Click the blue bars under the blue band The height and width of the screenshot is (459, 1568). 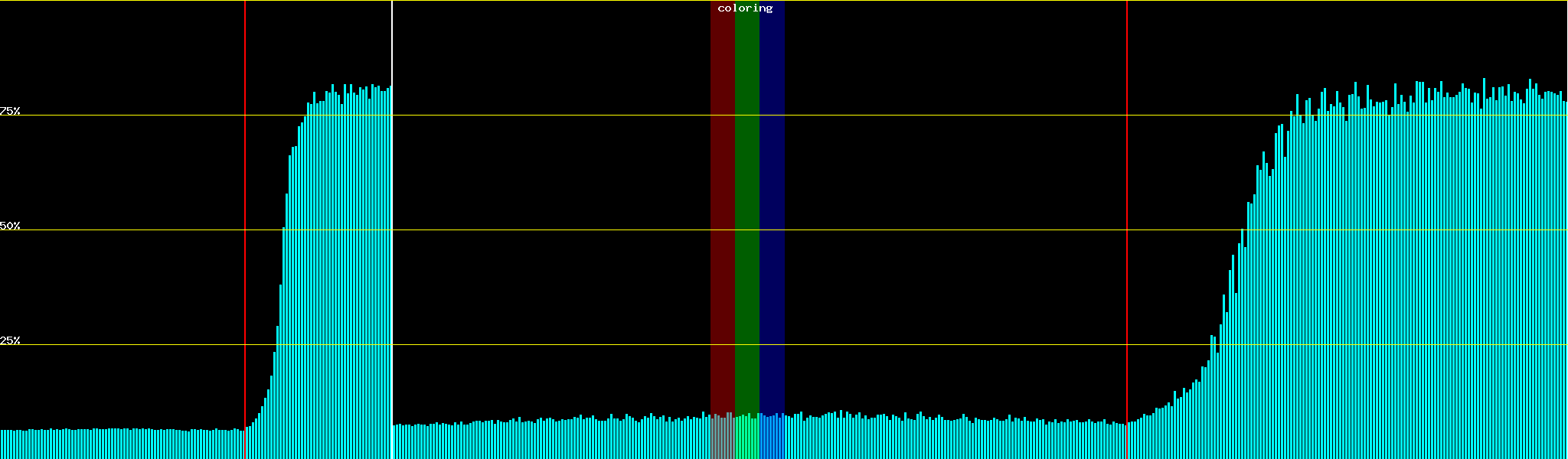[772, 438]
